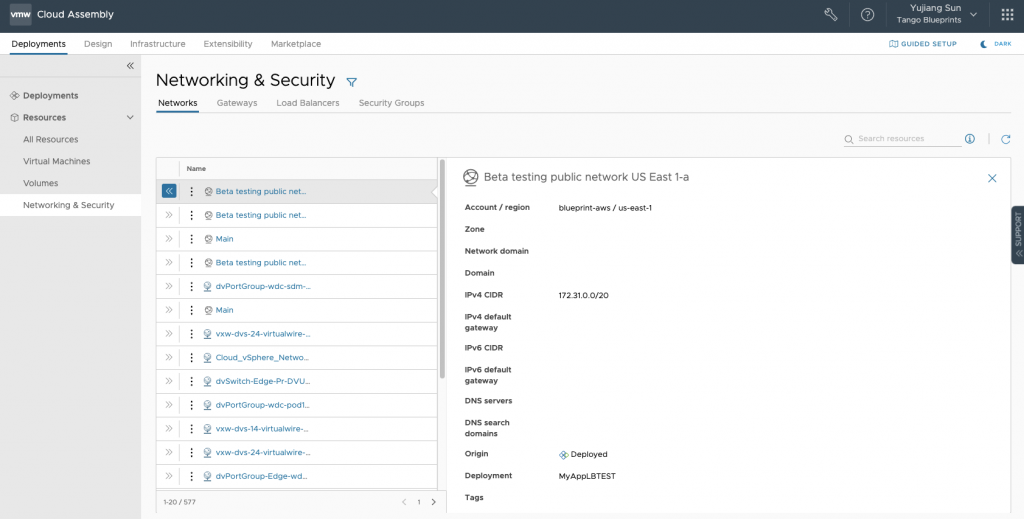Open the actions menu for dvSwitch-Edge-Pr-DVU row
The height and width of the screenshot is (519, 1024).
[x=192, y=381]
